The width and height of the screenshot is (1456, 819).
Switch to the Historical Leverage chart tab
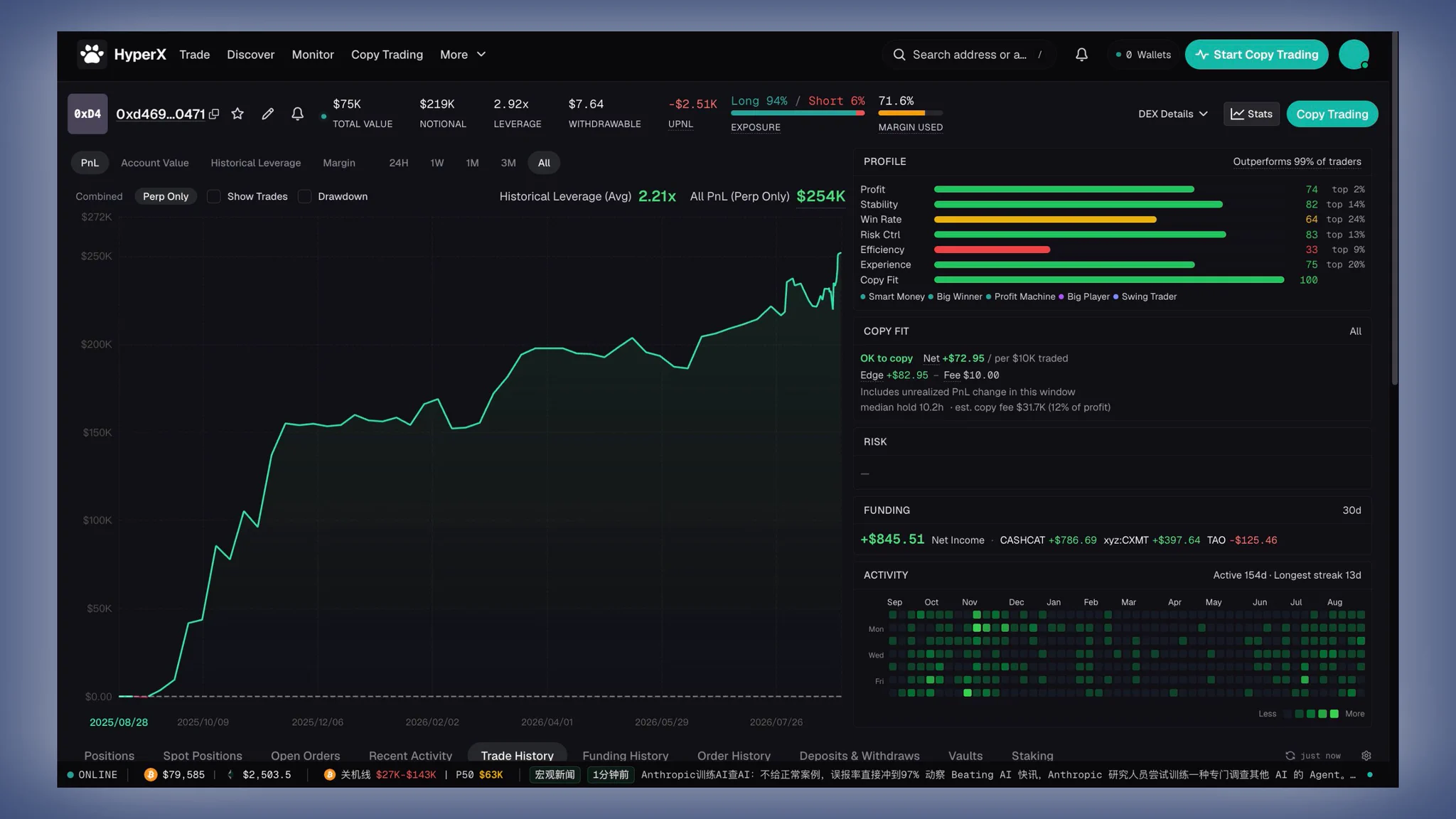pos(255,163)
